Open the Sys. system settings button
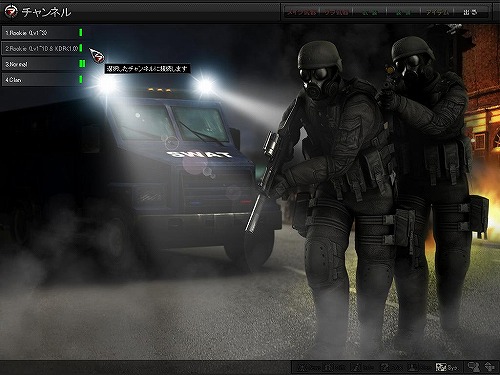 [447, 367]
